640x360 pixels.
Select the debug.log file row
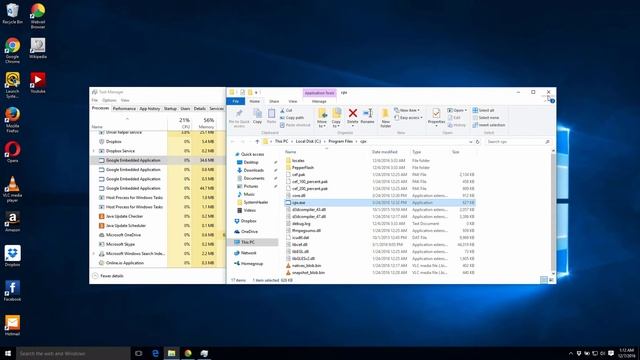pos(380,223)
